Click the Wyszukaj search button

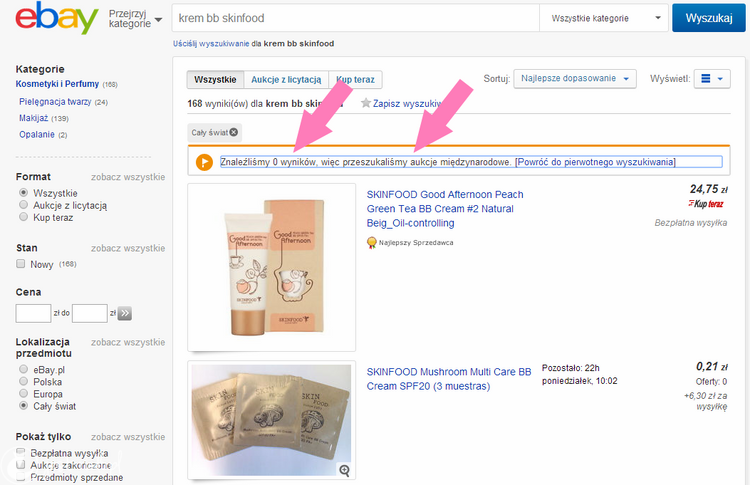click(709, 18)
